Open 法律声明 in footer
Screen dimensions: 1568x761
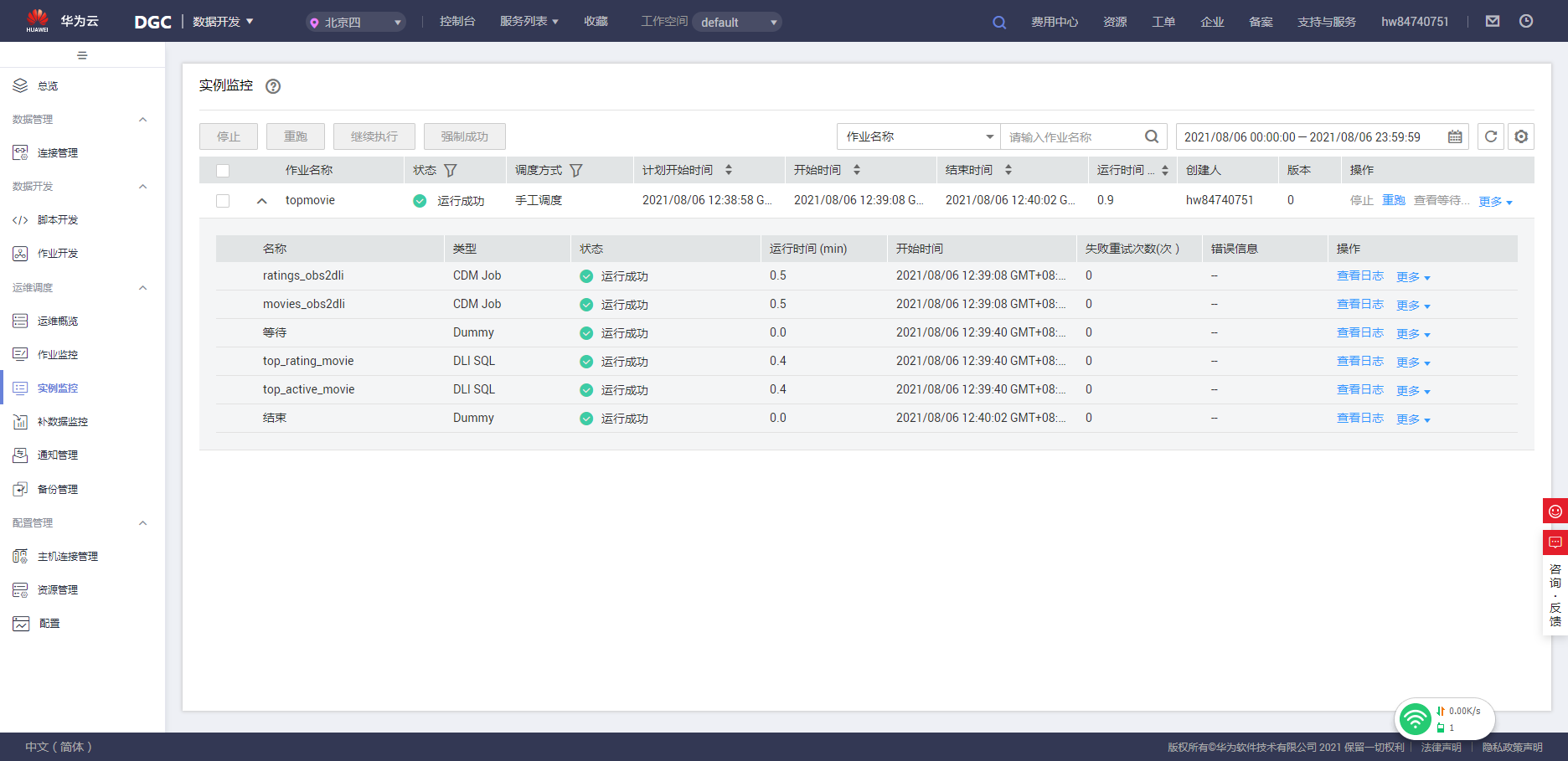[x=1441, y=748]
